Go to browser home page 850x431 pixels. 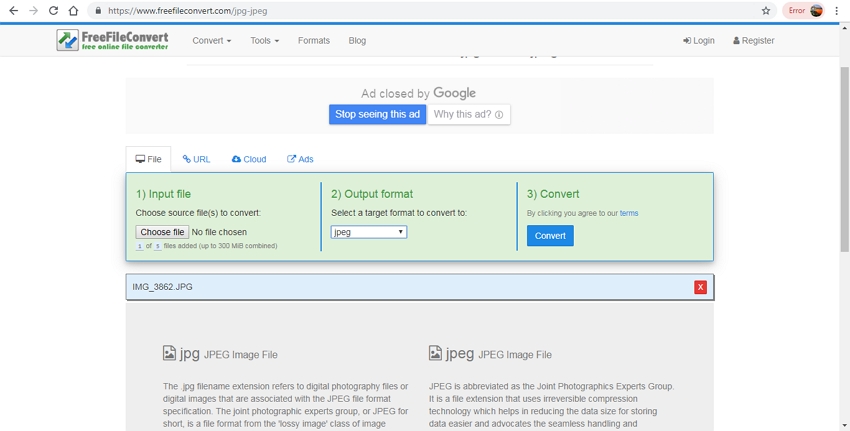74,11
